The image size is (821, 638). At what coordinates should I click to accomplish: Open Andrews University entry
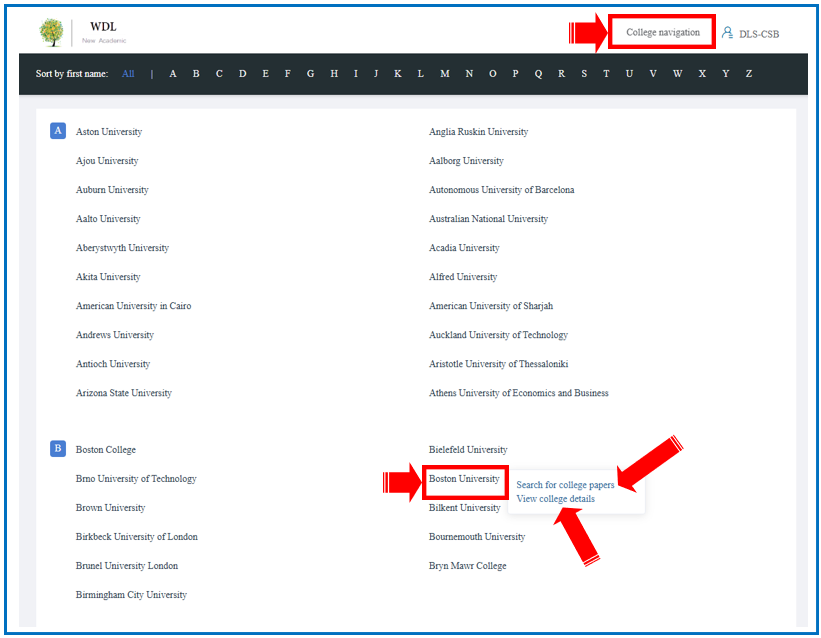[x=115, y=335]
